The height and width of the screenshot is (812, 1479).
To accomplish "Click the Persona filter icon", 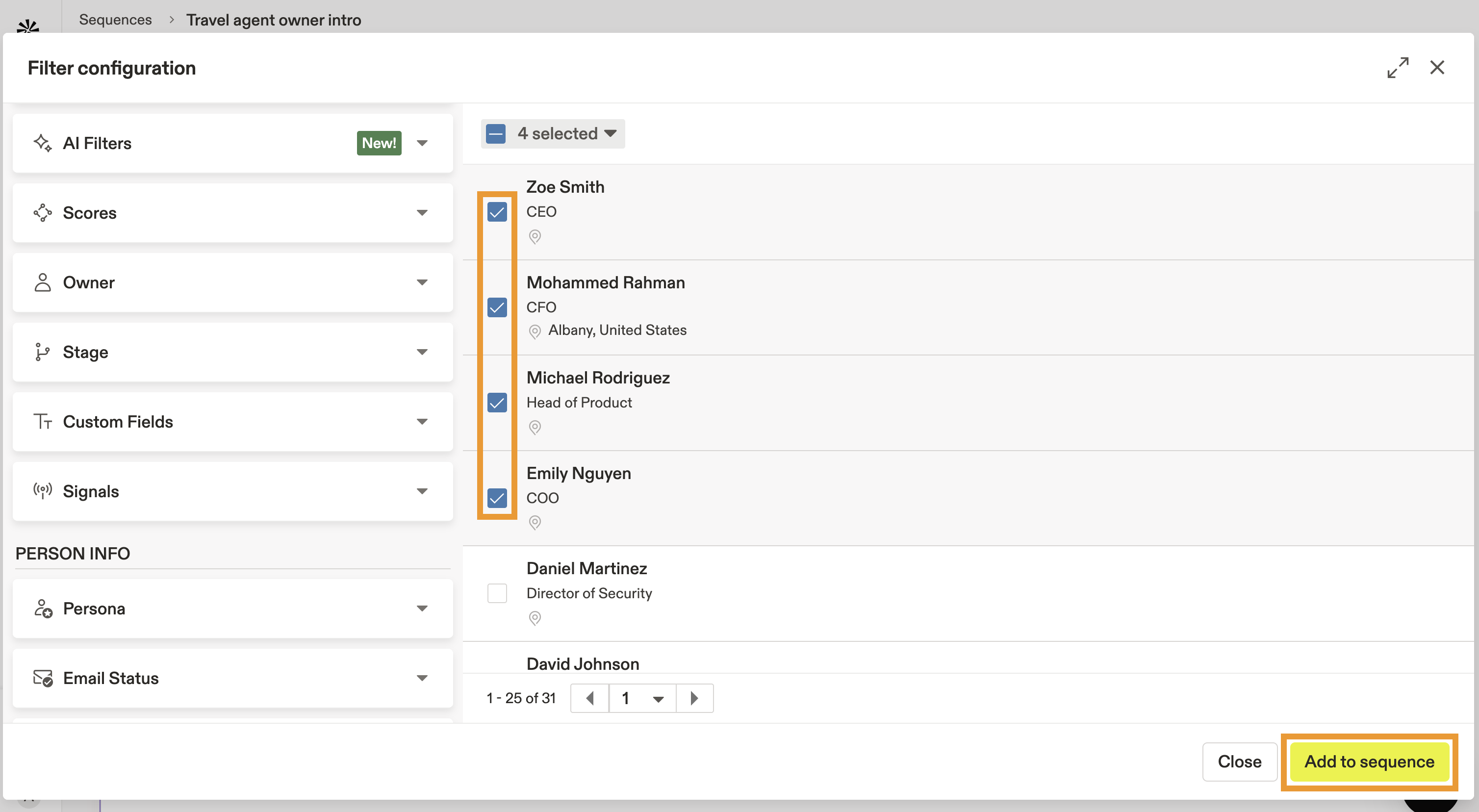I will [43, 608].
